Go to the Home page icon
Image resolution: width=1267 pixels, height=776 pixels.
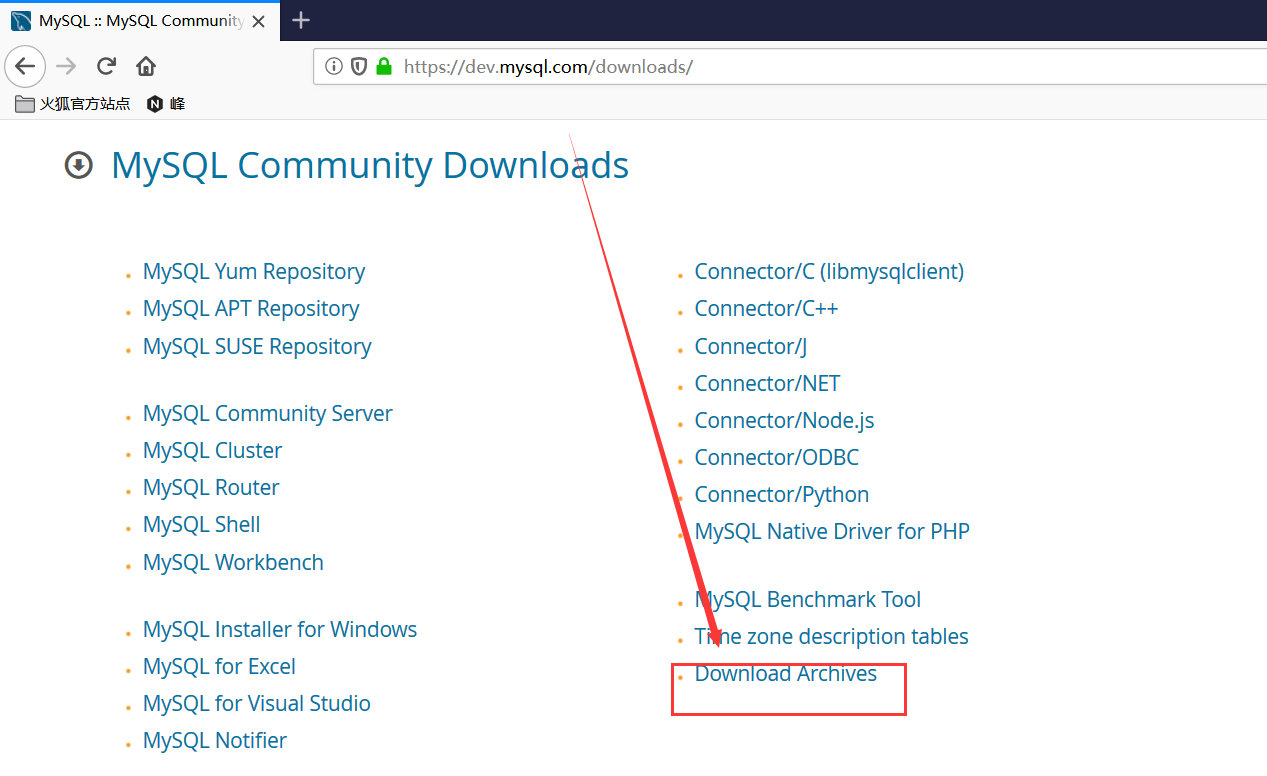[146, 67]
